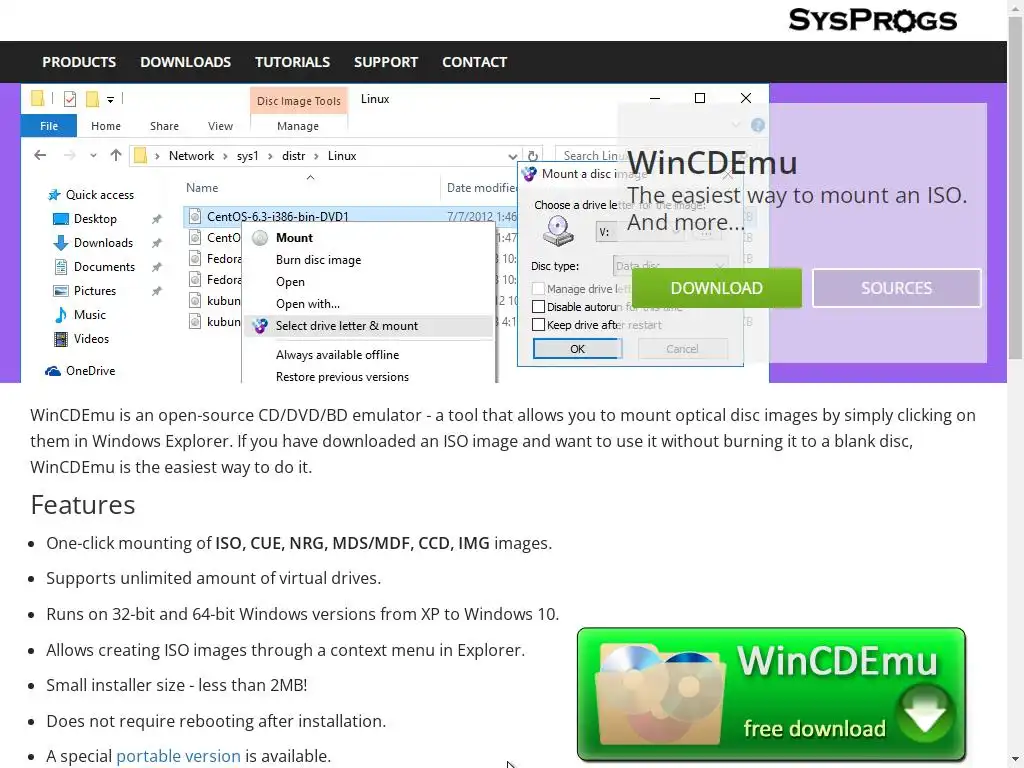Click the WinCDEmu icon in dialog title
The height and width of the screenshot is (768, 1024).
click(x=529, y=174)
